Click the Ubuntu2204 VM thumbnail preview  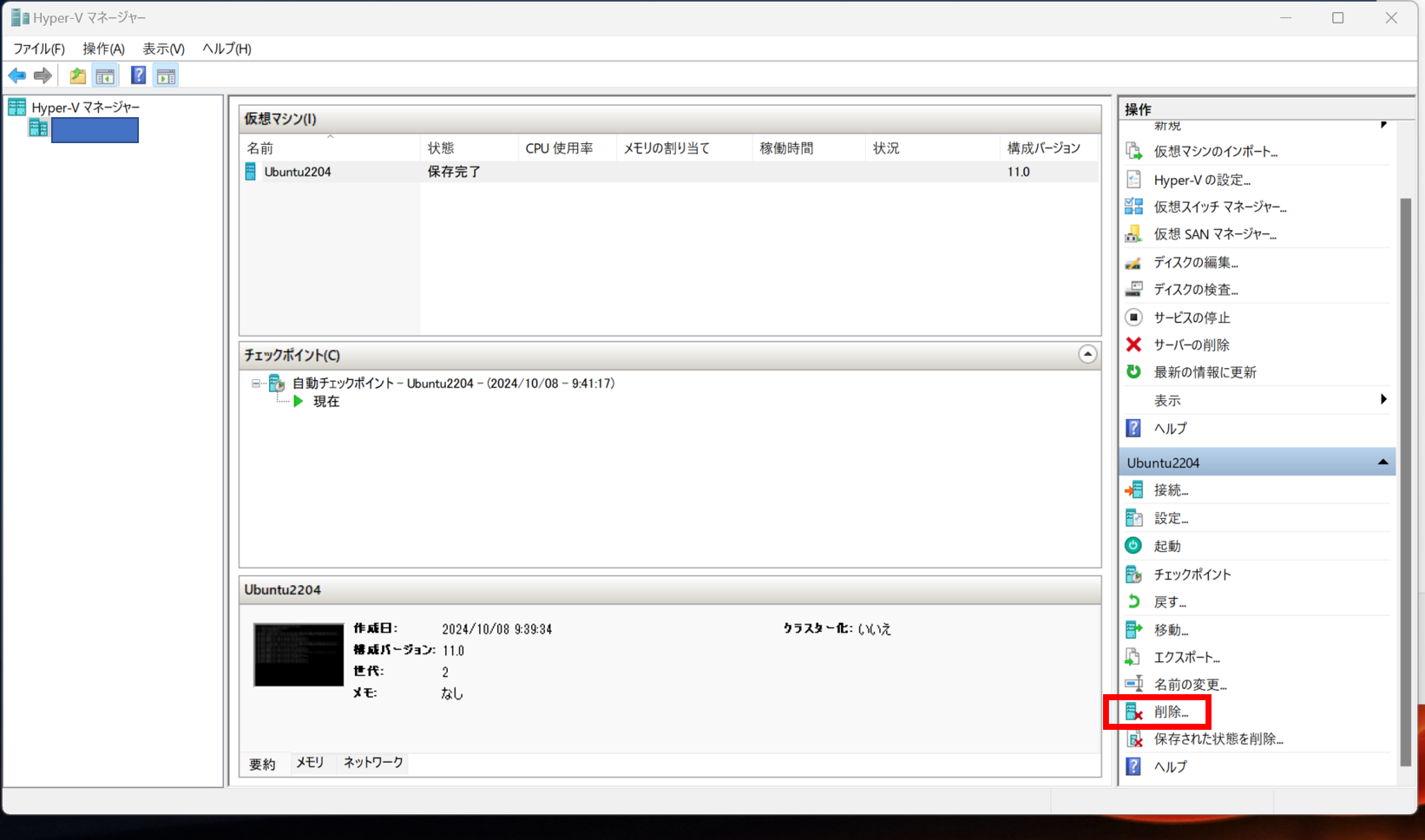point(299,654)
